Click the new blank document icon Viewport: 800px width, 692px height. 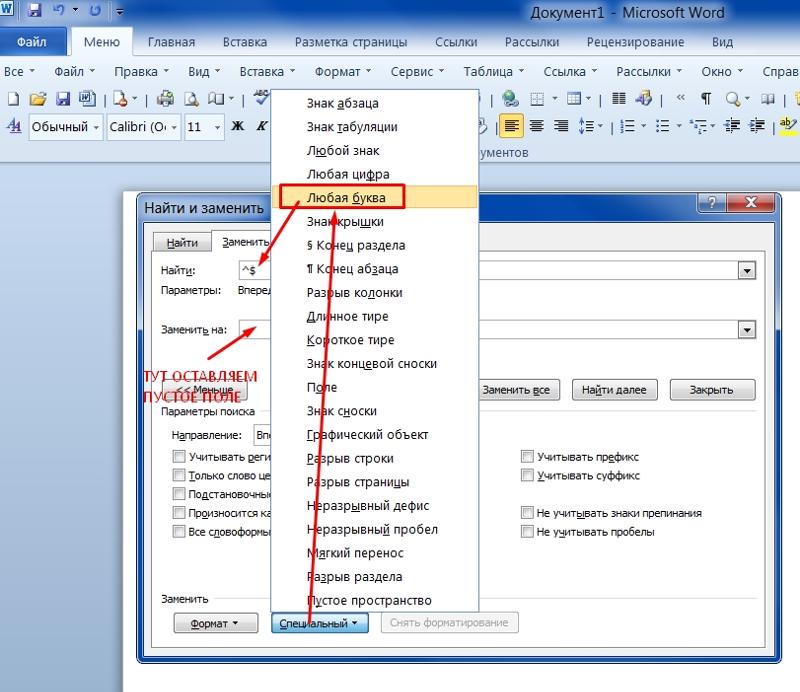(14, 98)
